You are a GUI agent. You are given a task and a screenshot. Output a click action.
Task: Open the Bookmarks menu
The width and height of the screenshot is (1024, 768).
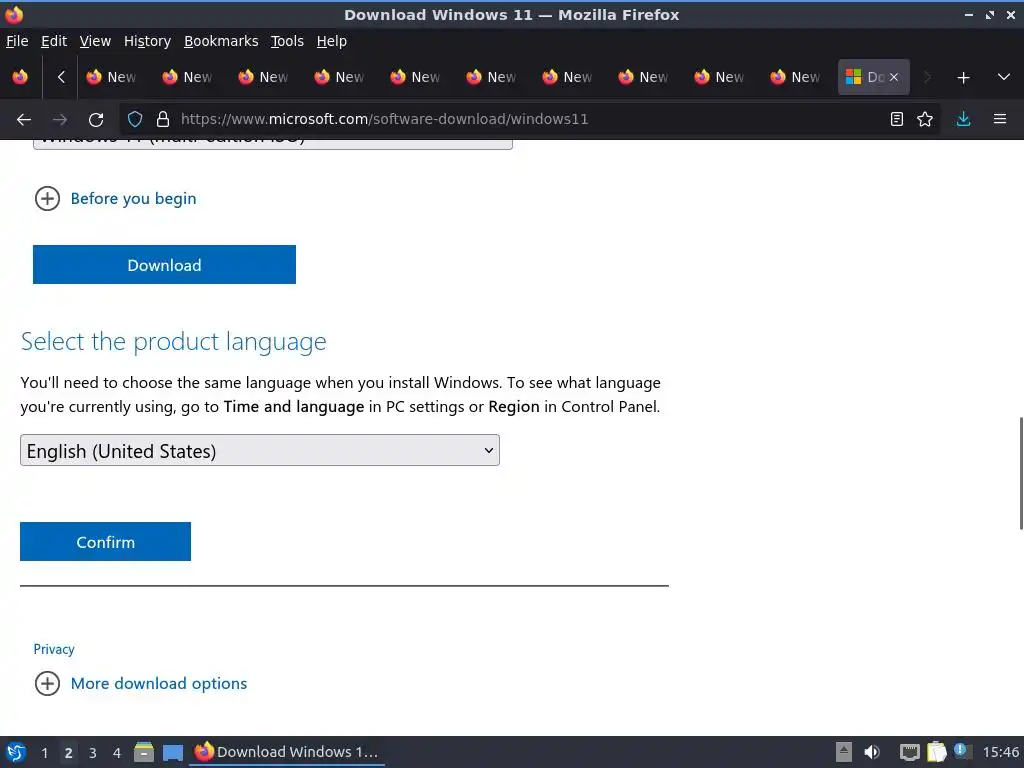[221, 41]
